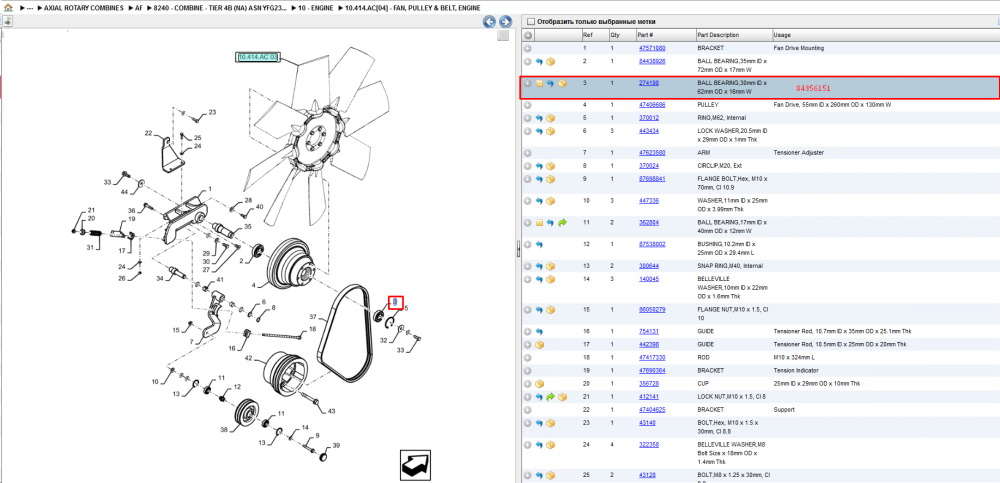Click square button at diagram top-right
This screenshot has height=483, width=1000.
503,35
